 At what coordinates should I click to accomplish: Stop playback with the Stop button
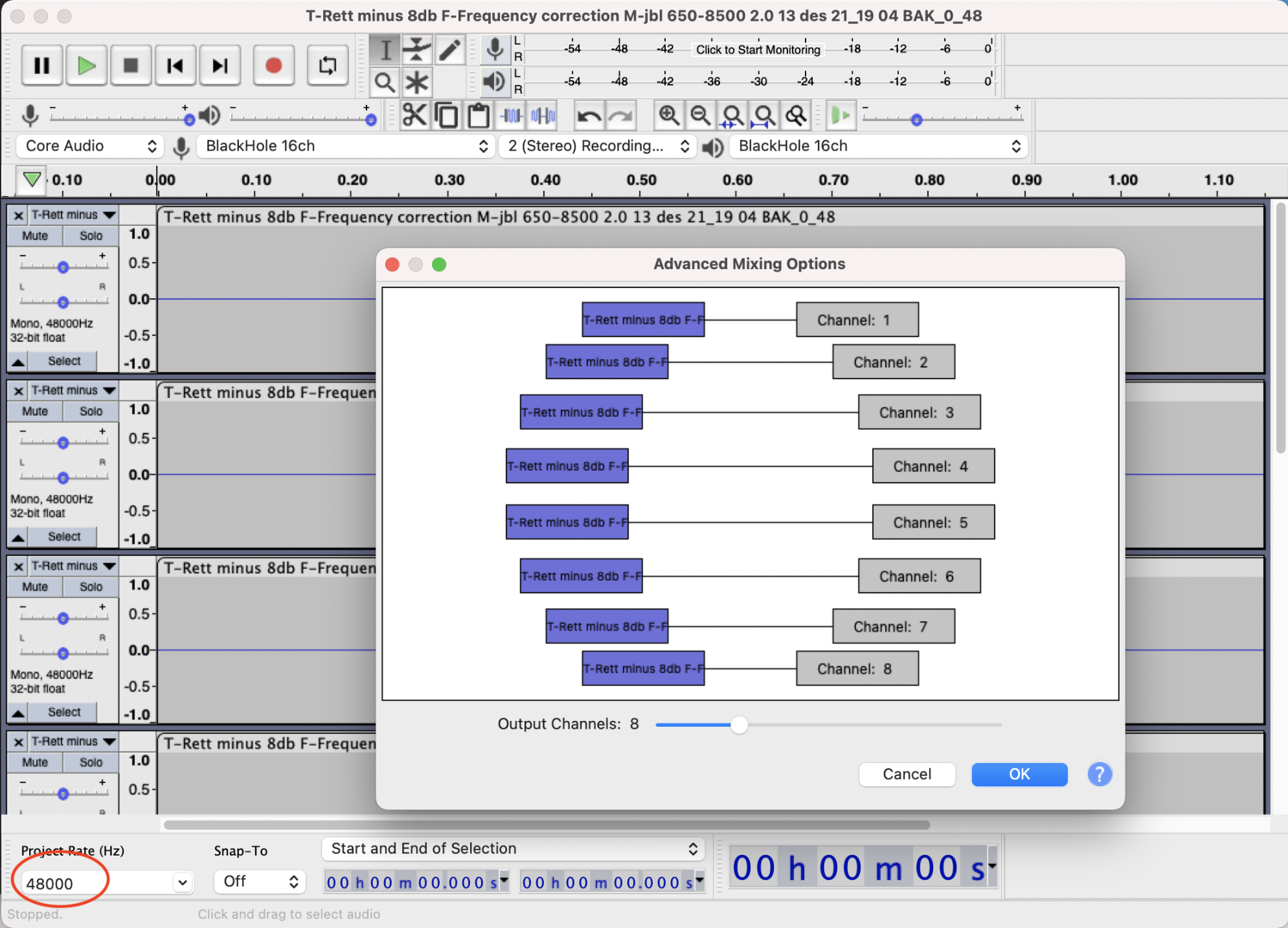(x=131, y=65)
